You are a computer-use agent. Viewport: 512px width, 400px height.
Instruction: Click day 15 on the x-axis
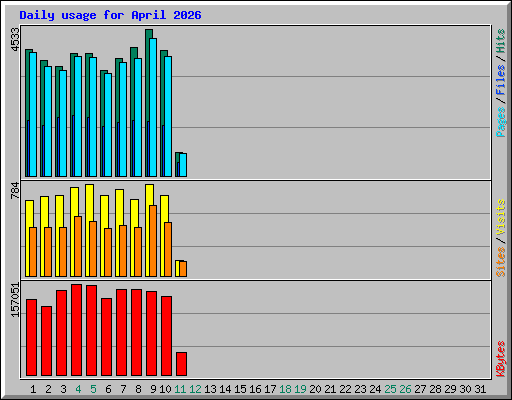240,389
